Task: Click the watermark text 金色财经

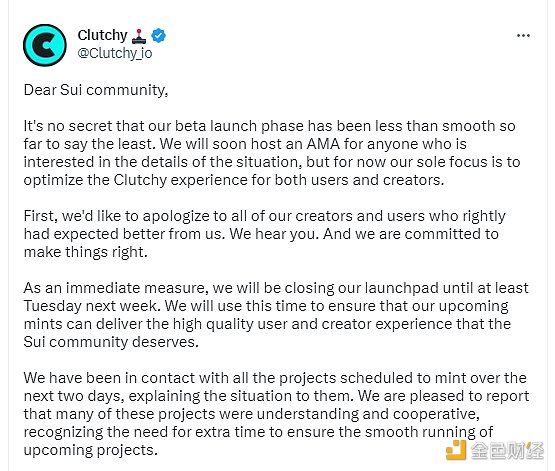Action: [507, 450]
